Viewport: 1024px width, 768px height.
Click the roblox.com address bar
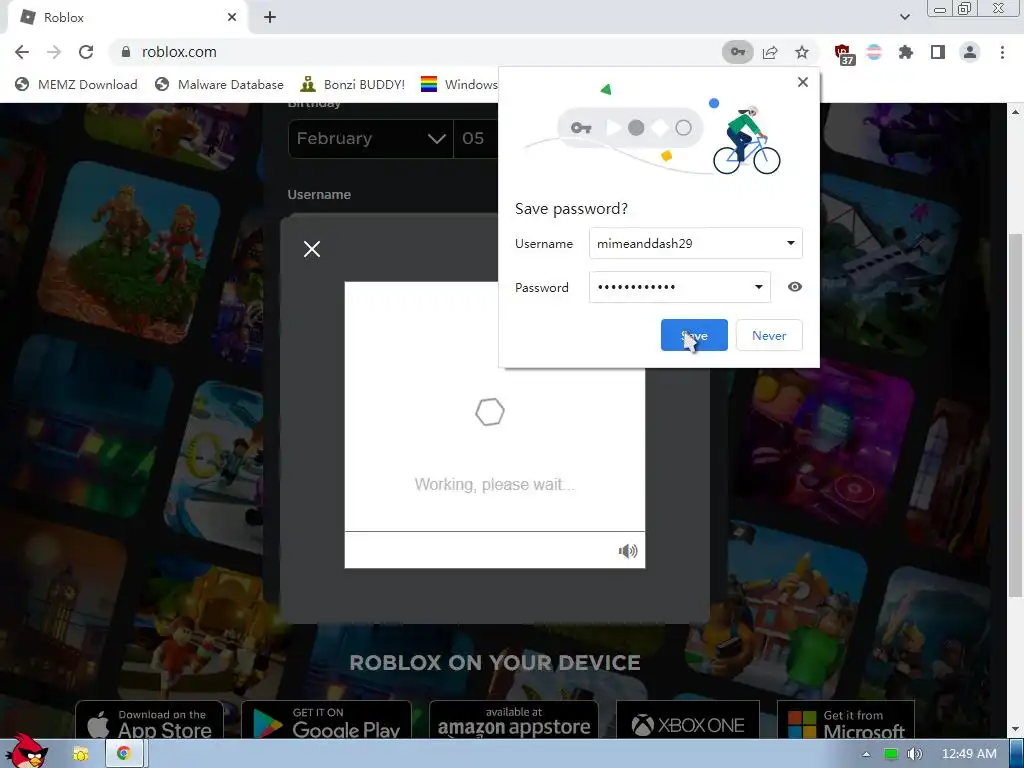[418, 52]
